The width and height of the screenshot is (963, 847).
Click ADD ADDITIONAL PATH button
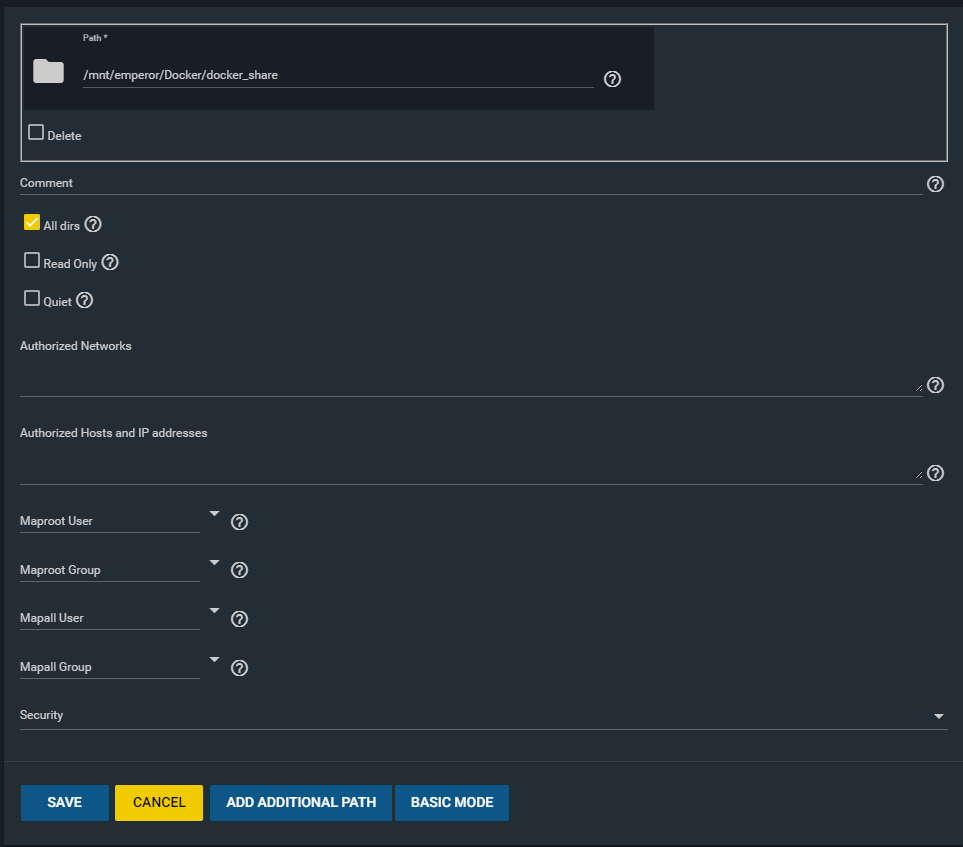[301, 802]
